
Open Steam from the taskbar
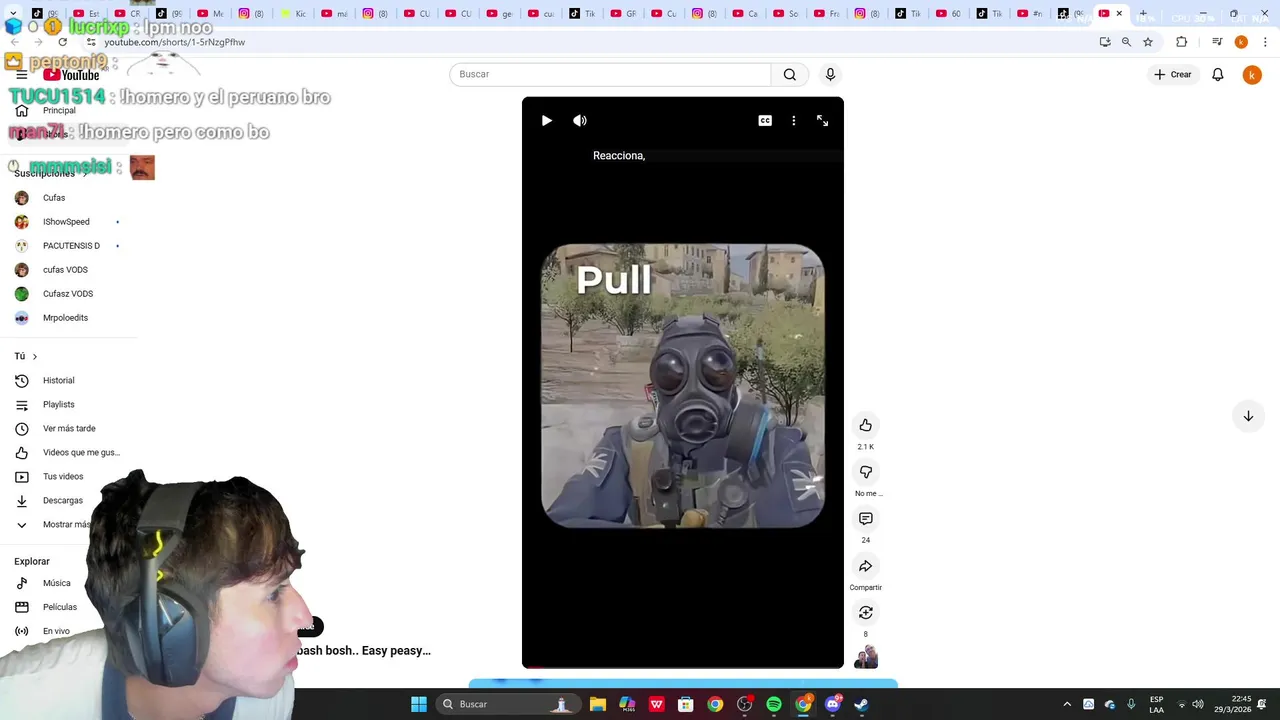tap(862, 704)
